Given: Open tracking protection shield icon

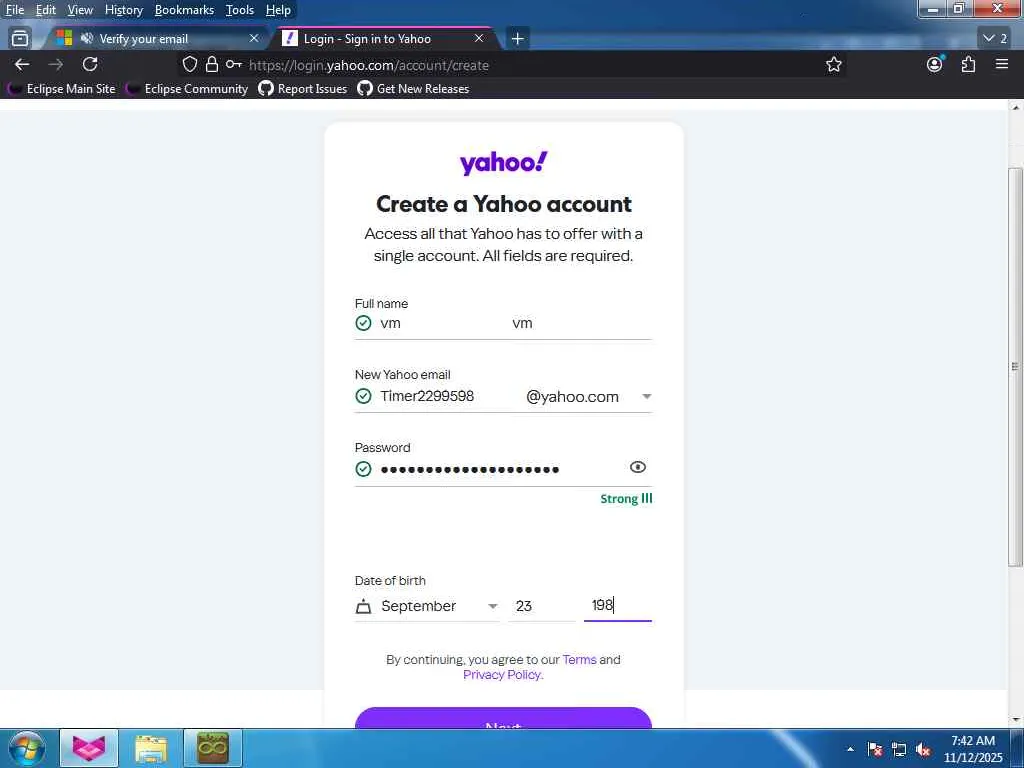Looking at the screenshot, I should click(x=189, y=64).
